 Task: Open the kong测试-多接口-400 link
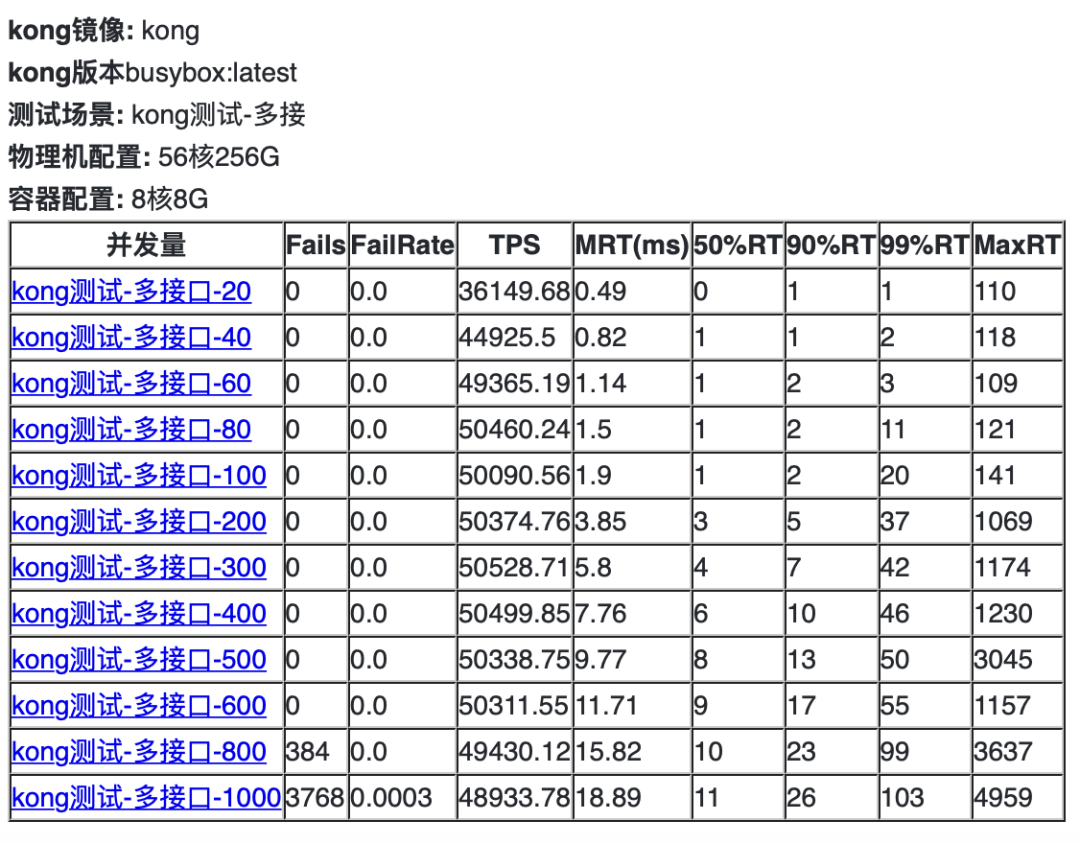(138, 614)
